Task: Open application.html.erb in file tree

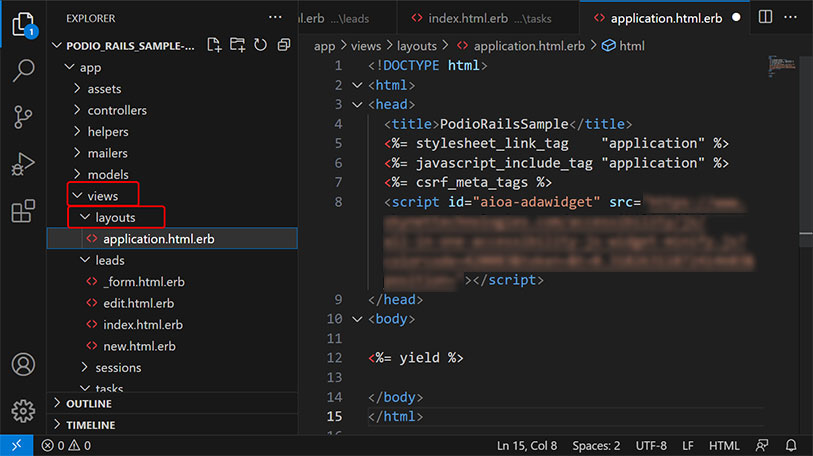Action: pos(172,239)
